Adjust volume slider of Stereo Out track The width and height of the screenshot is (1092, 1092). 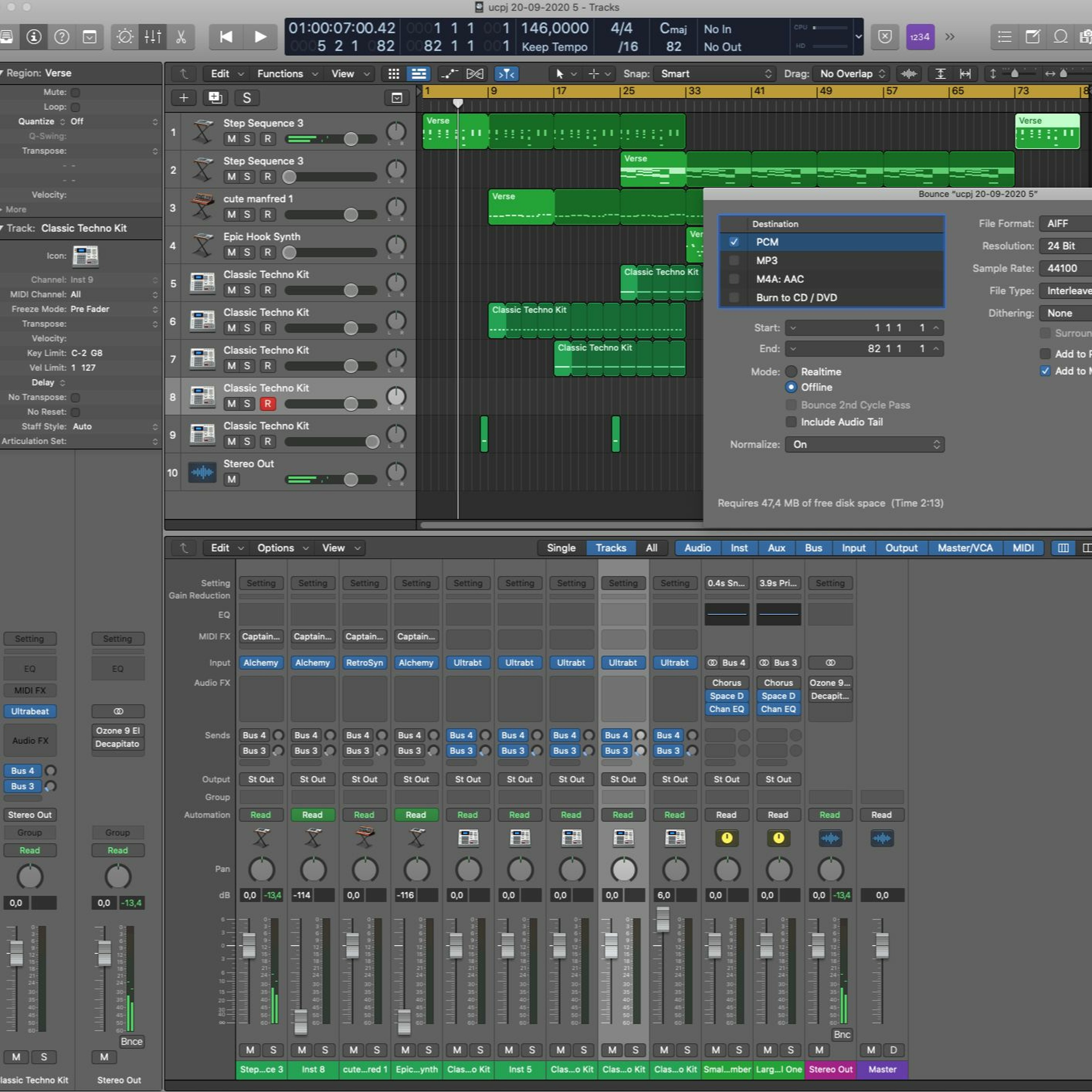331,480
